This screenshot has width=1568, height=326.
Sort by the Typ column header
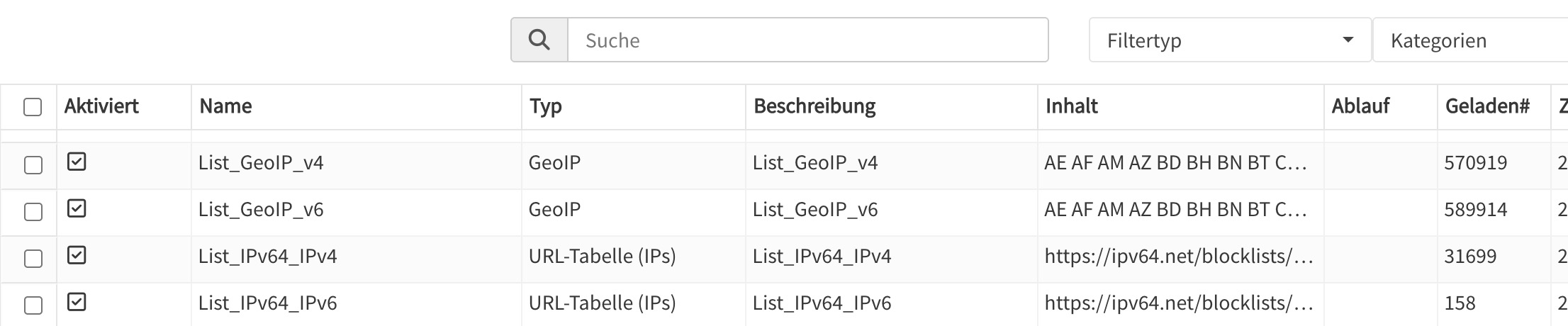[x=545, y=106]
